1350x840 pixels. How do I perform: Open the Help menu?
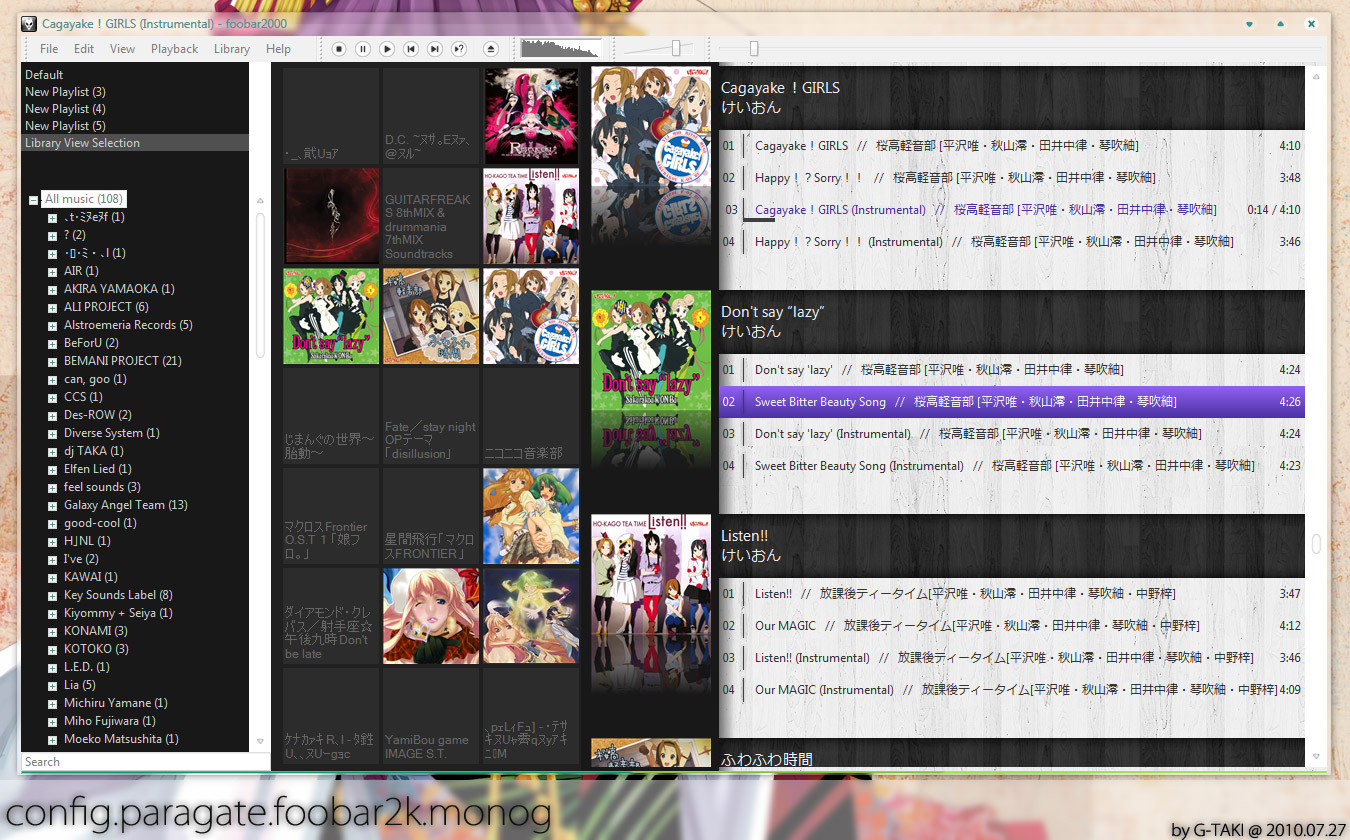coord(279,49)
